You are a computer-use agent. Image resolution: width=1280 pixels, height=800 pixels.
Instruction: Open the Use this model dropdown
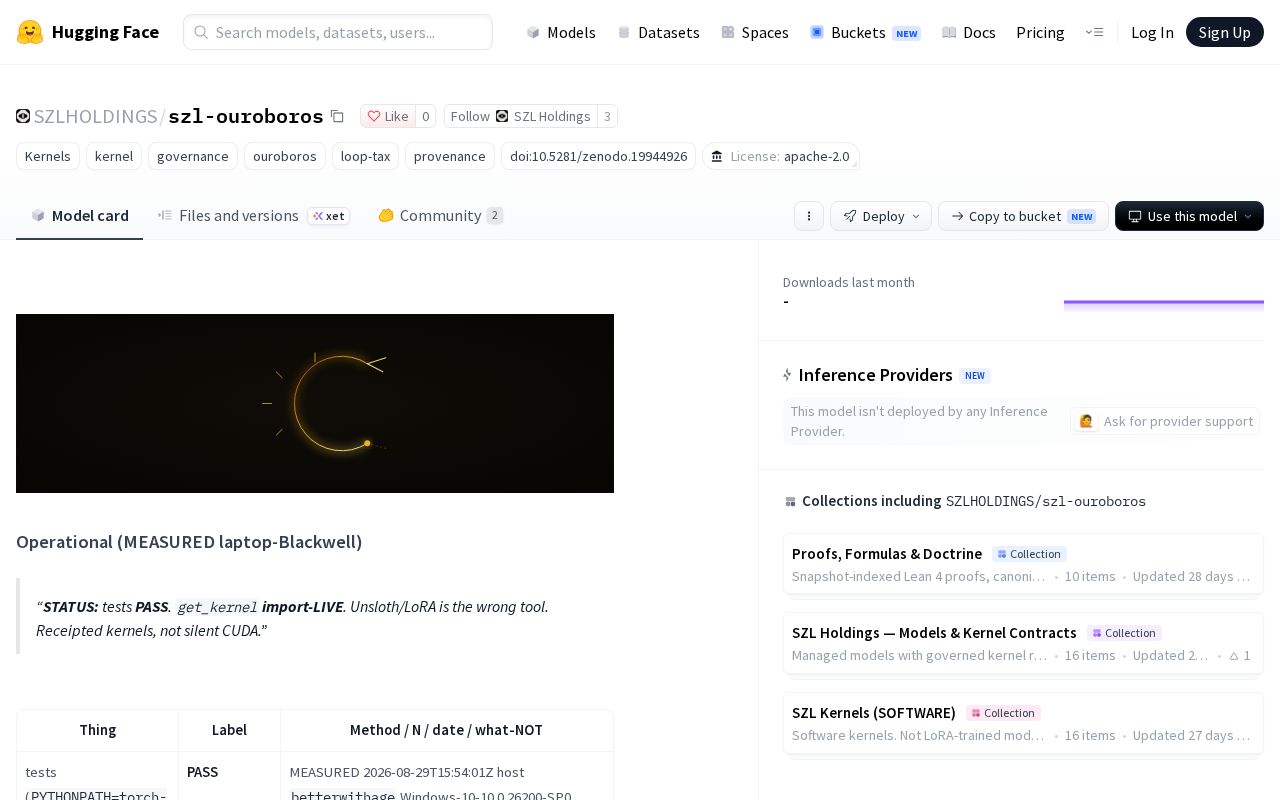pos(1189,216)
